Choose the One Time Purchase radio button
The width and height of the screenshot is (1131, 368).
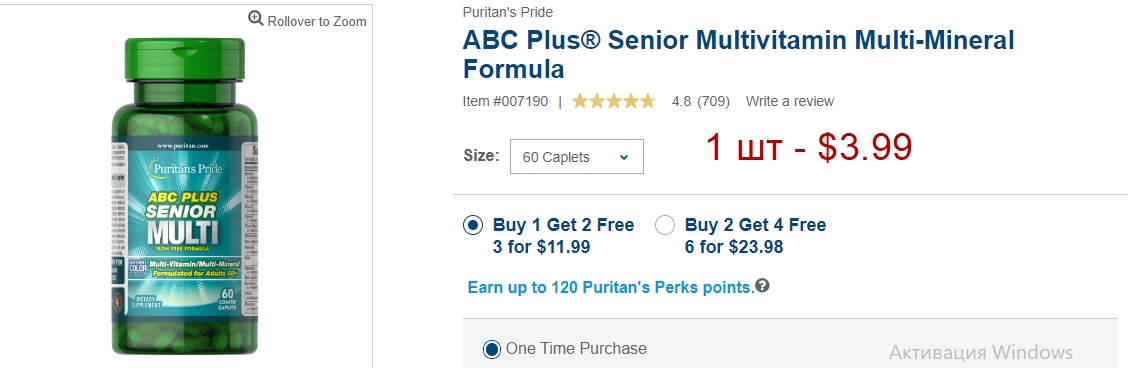tap(491, 349)
